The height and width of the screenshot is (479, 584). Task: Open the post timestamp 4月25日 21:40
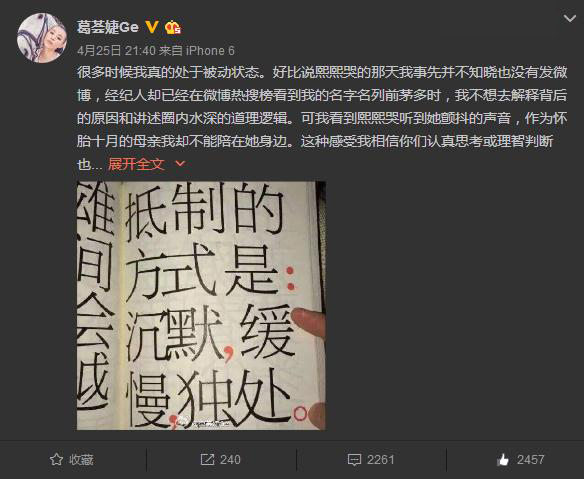point(116,51)
